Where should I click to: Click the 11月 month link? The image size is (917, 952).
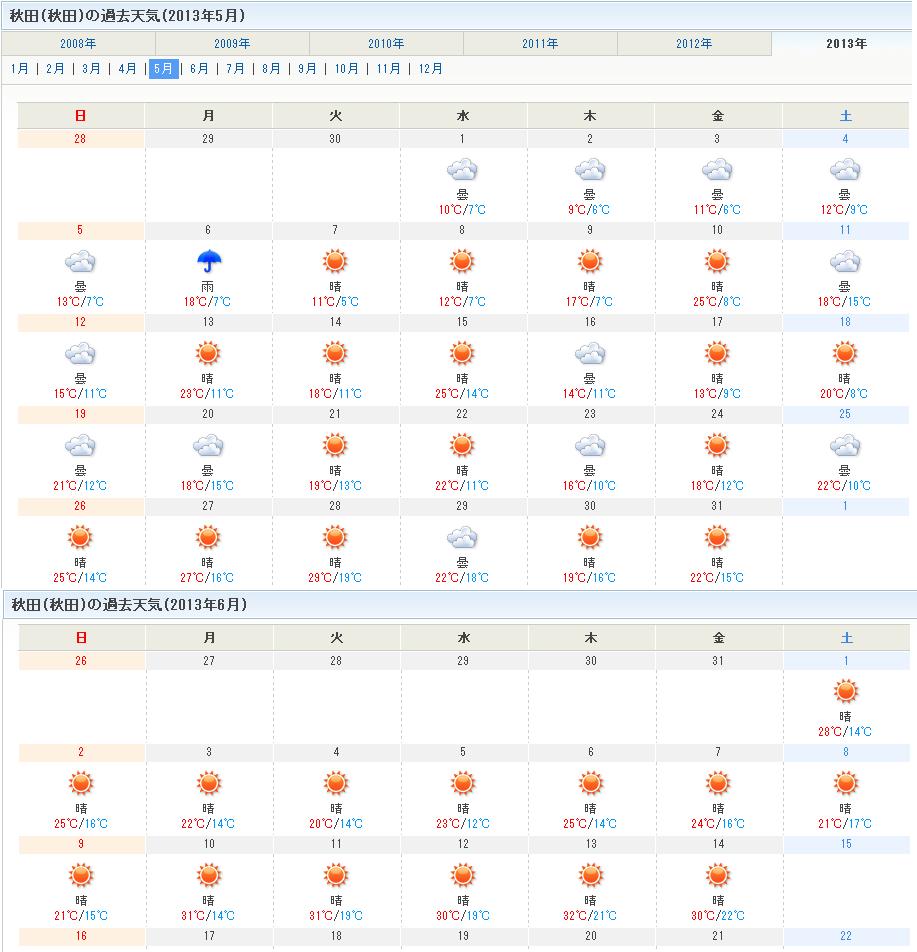point(389,69)
